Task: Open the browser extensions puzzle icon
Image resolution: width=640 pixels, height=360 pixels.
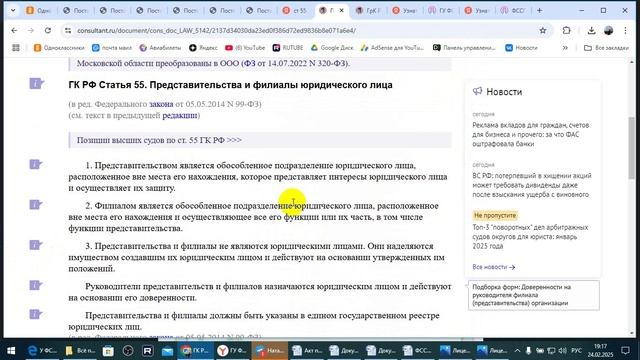Action: click(567, 31)
